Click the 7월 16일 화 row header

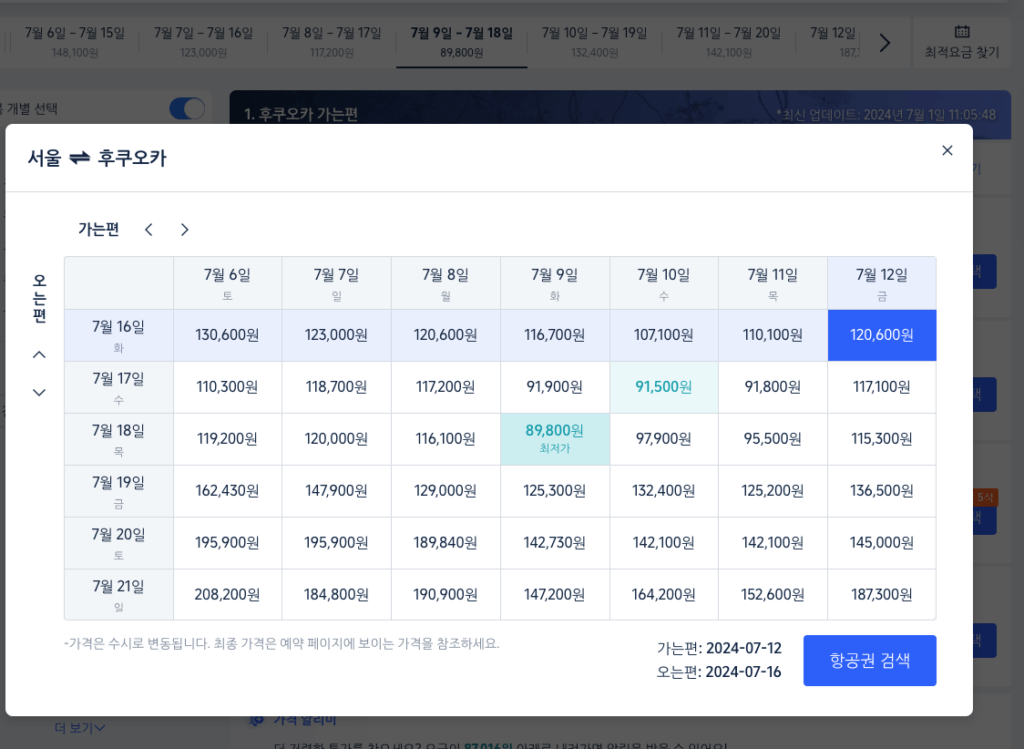coord(119,335)
